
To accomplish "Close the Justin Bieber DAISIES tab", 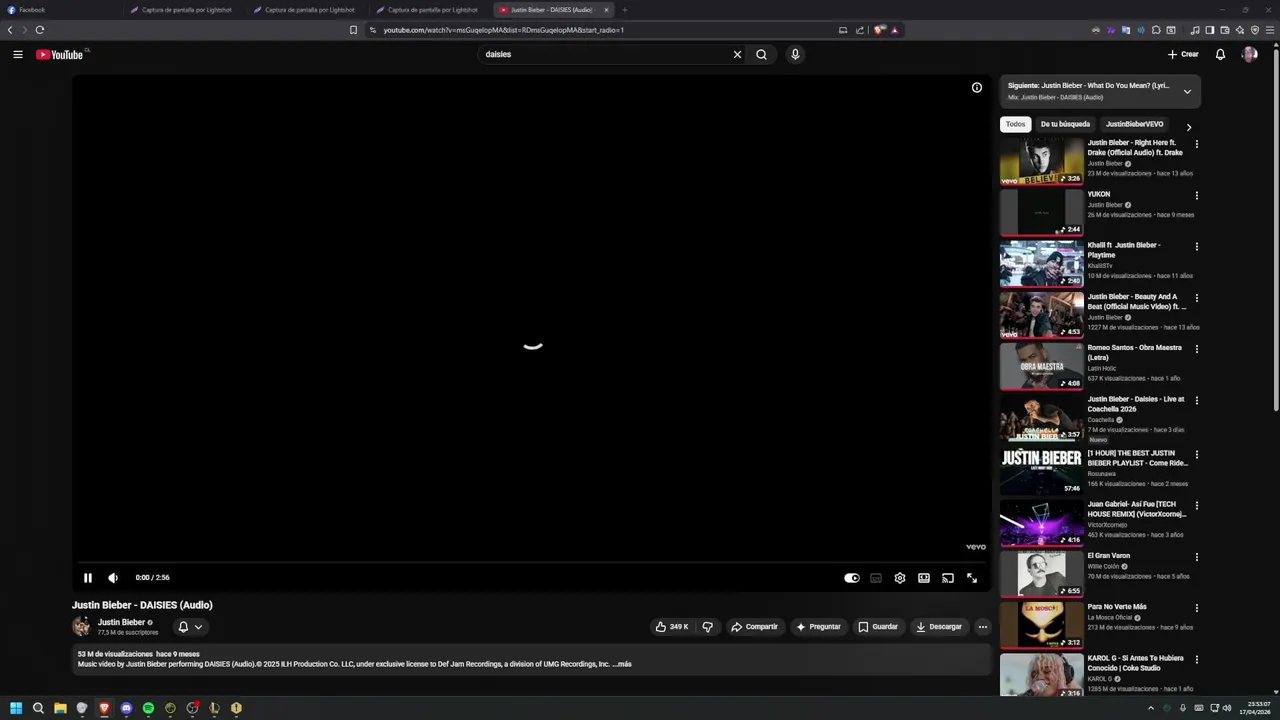I will [x=606, y=10].
